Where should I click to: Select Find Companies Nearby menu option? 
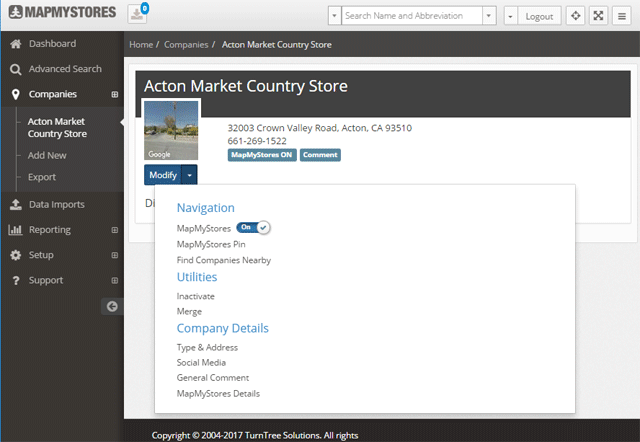click(x=223, y=260)
